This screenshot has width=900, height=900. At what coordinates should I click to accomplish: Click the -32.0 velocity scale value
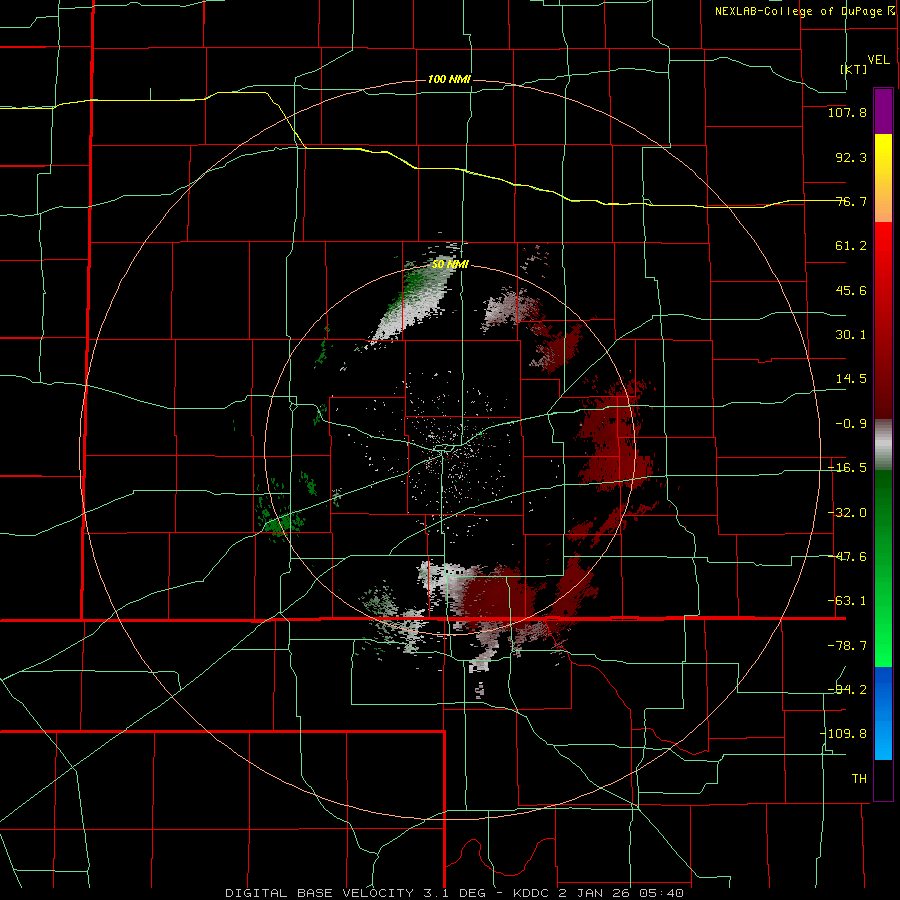pos(847,513)
